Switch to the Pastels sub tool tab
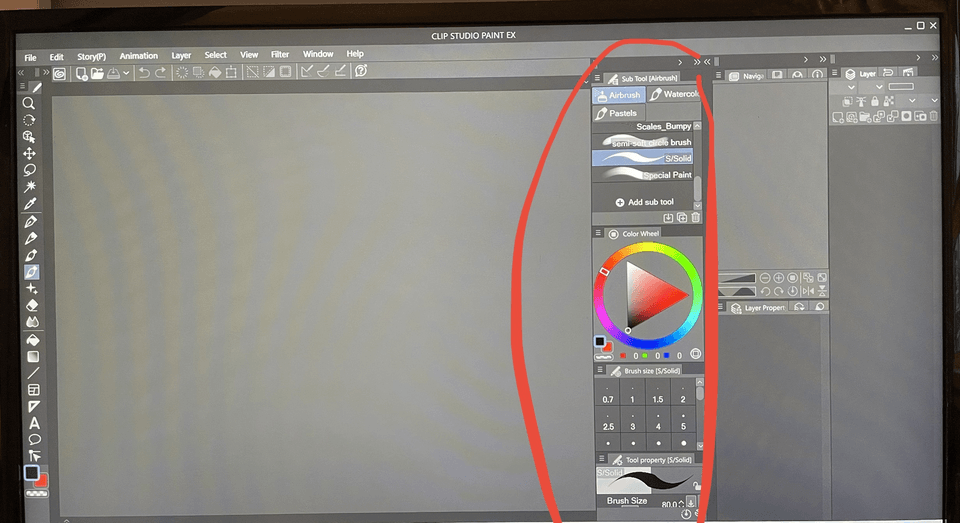960x523 pixels. click(x=617, y=113)
